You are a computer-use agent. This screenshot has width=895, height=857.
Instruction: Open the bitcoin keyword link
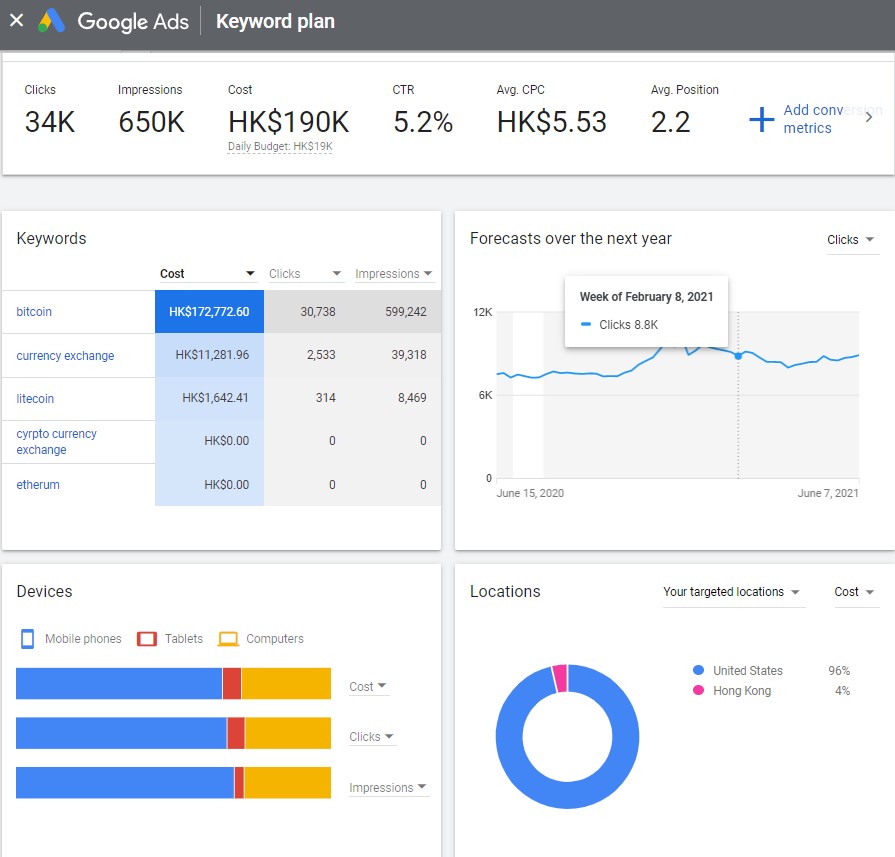tap(34, 312)
